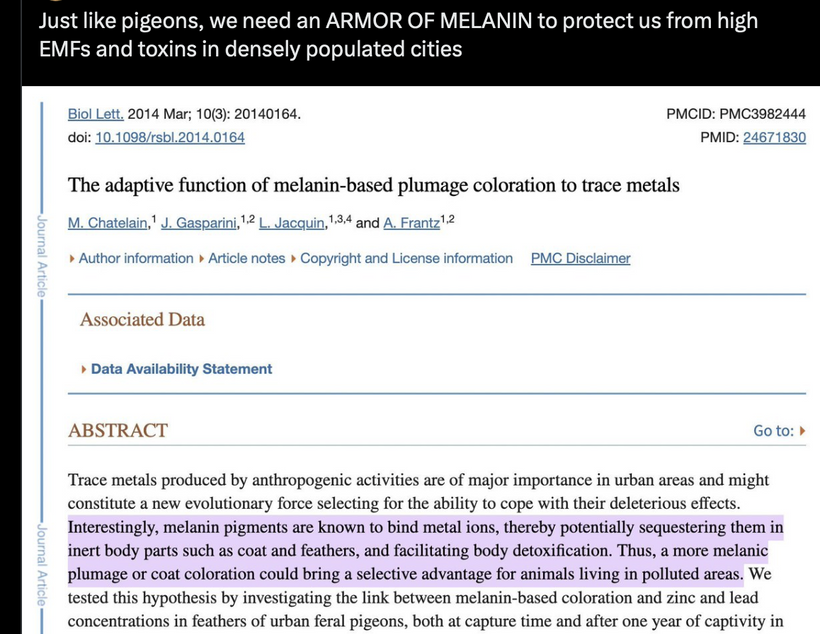Open author L. Jacquin's link
Viewport: 820px width, 634px height.
point(292,223)
